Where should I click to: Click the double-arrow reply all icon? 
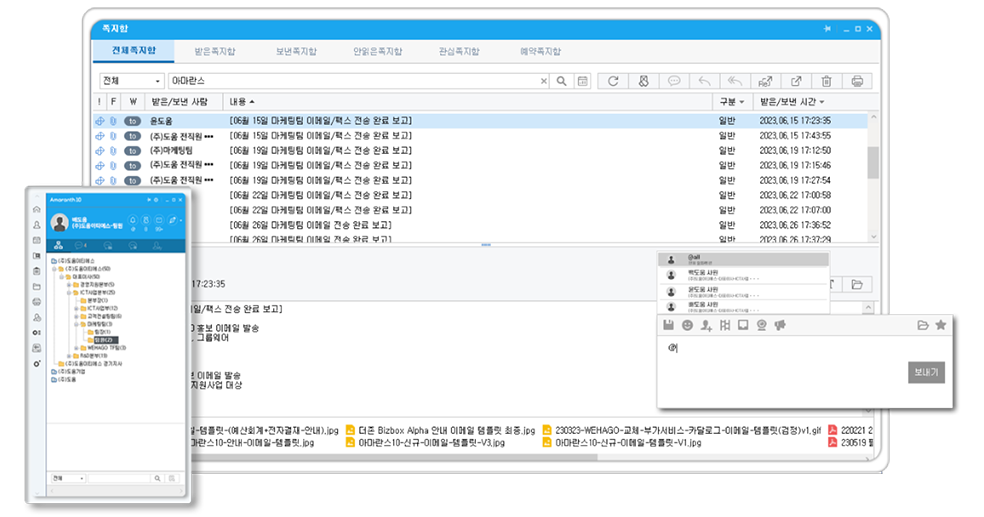coord(735,81)
